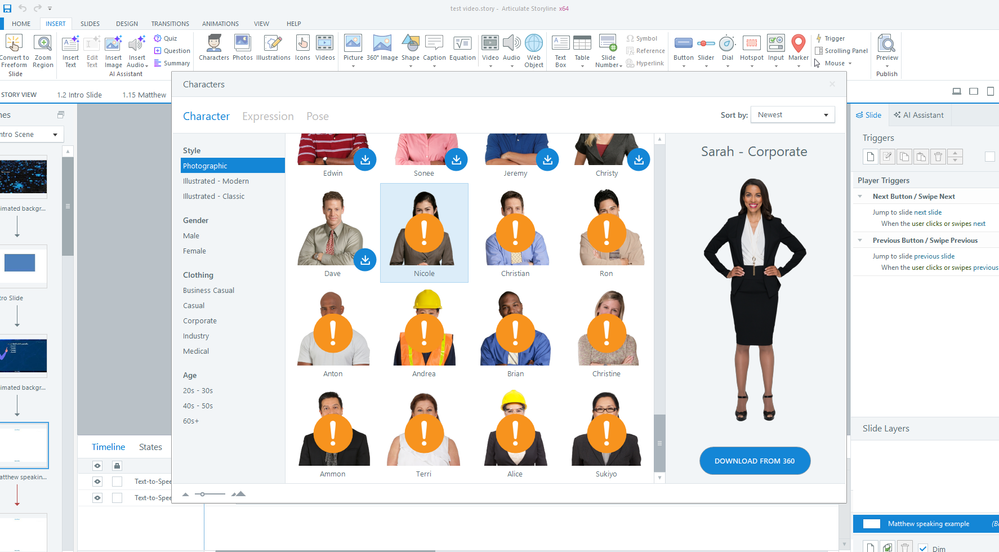This screenshot has width=999, height=552.
Task: Select the Nicole character thumbnail
Action: [x=424, y=233]
